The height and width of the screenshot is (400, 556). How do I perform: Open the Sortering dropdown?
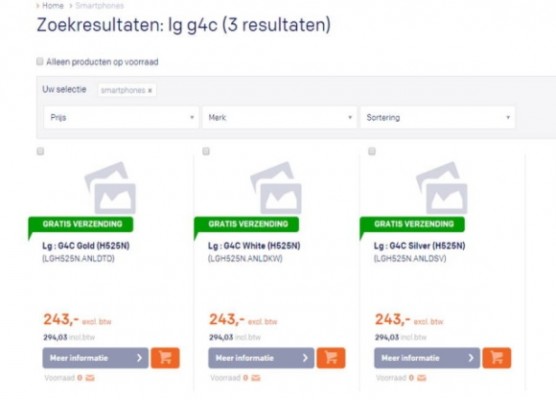(438, 117)
